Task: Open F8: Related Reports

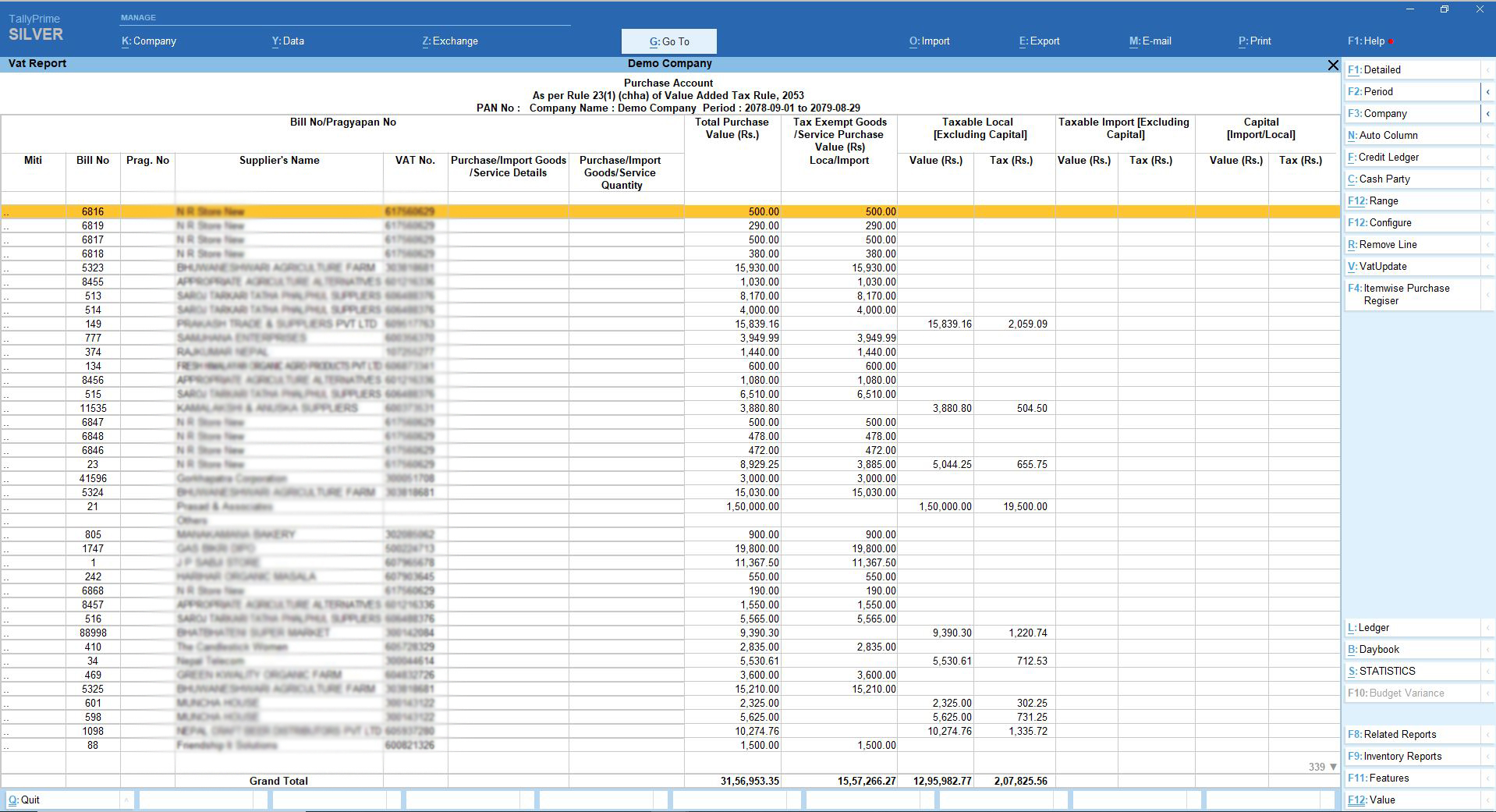Action: click(1412, 734)
